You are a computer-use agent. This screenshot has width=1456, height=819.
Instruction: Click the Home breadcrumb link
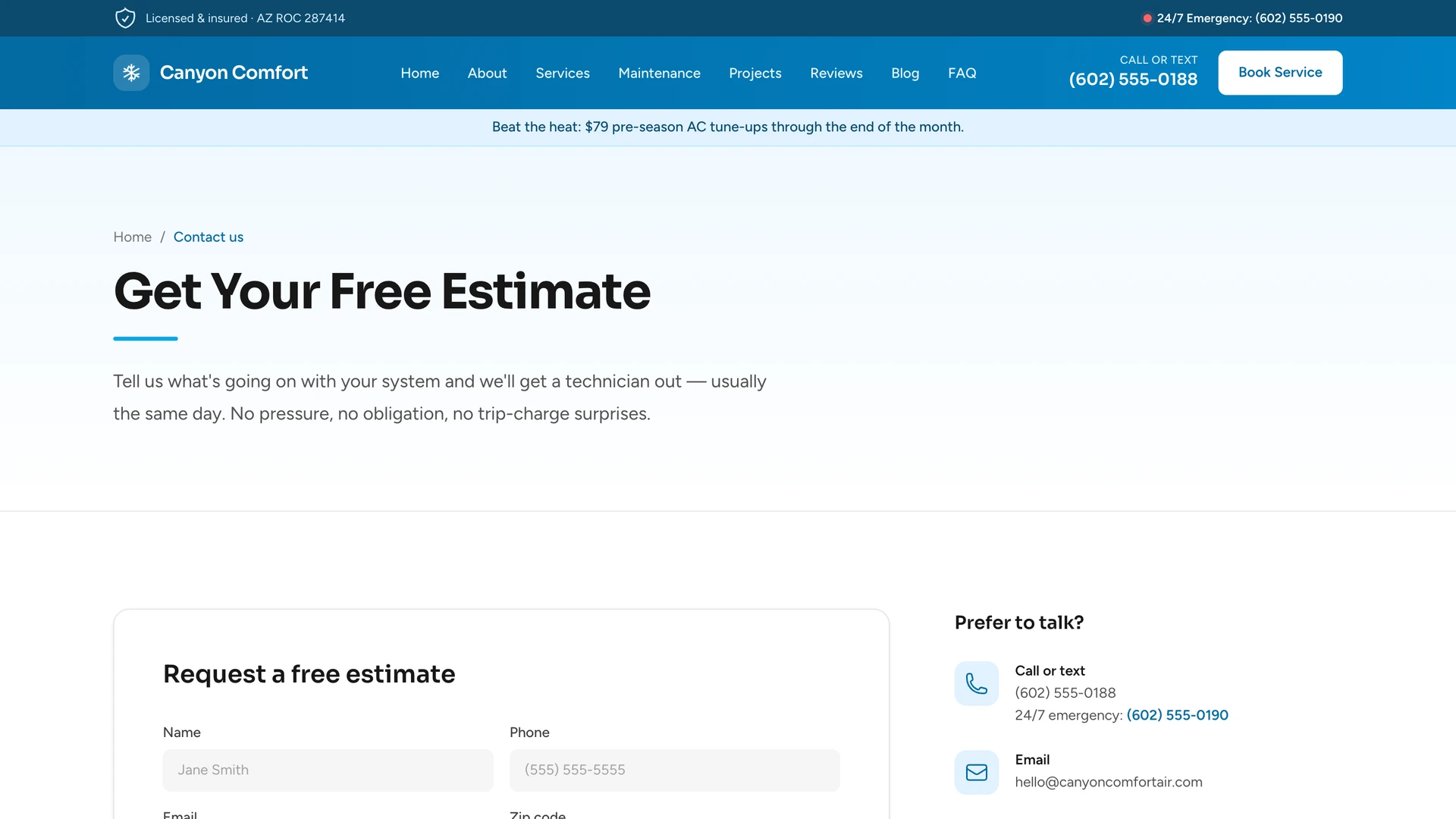(x=133, y=237)
